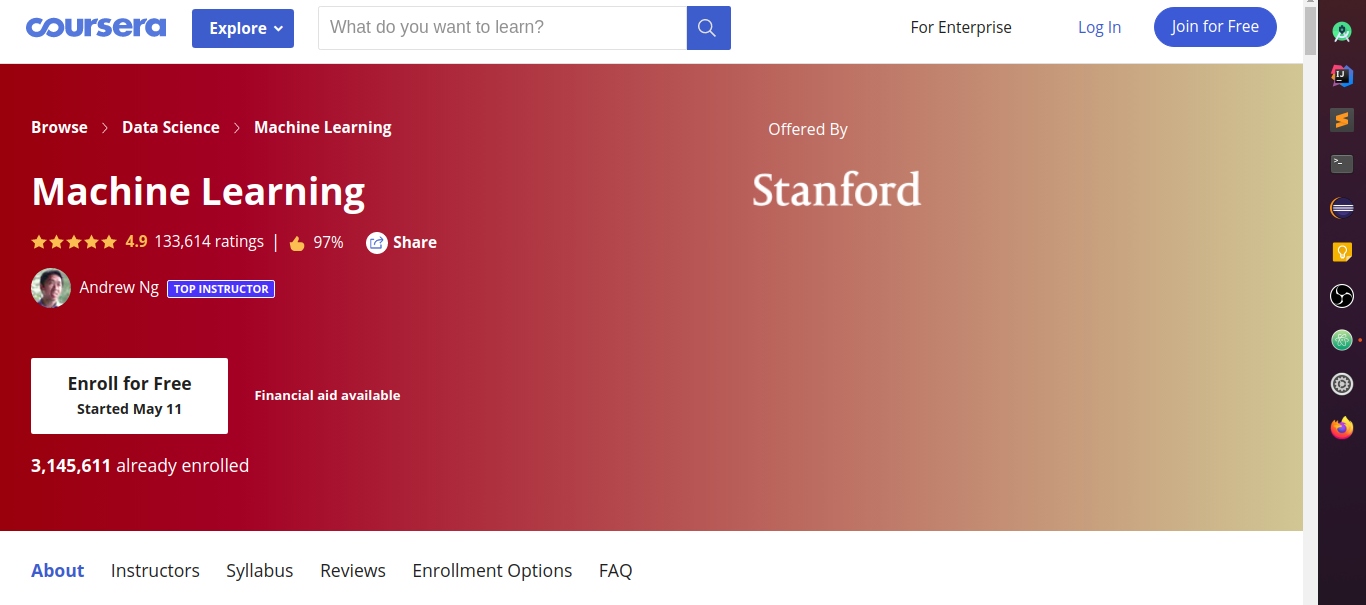Screen dimensions: 1366x605
Task: Click the search magnifier icon button
Action: 708,28
